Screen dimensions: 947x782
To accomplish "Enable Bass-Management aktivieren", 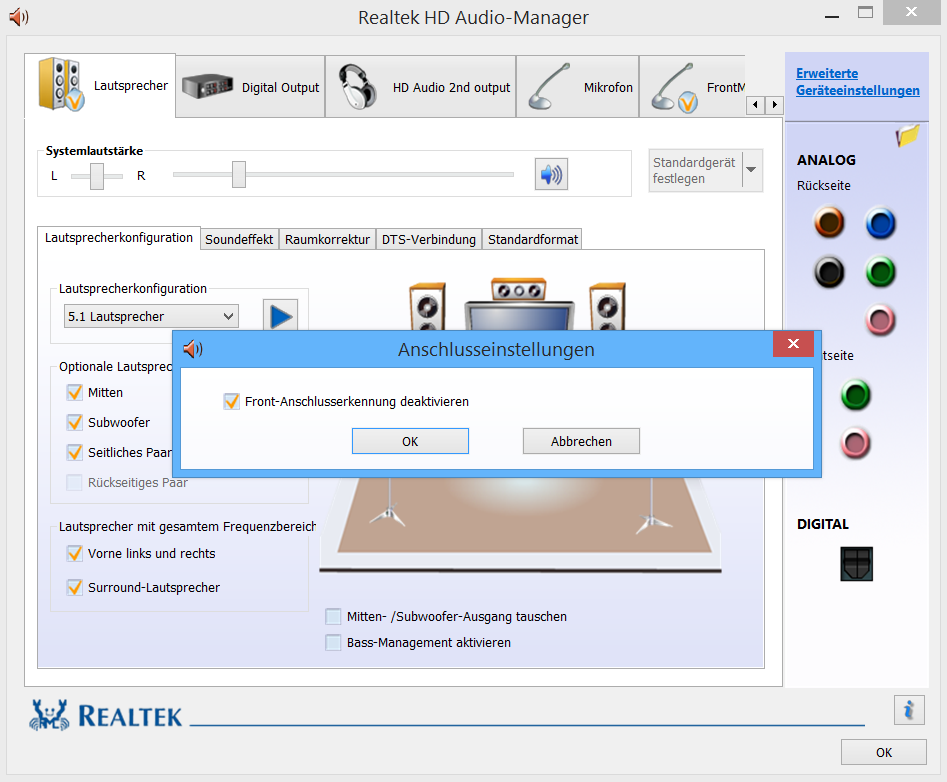I will point(333,643).
